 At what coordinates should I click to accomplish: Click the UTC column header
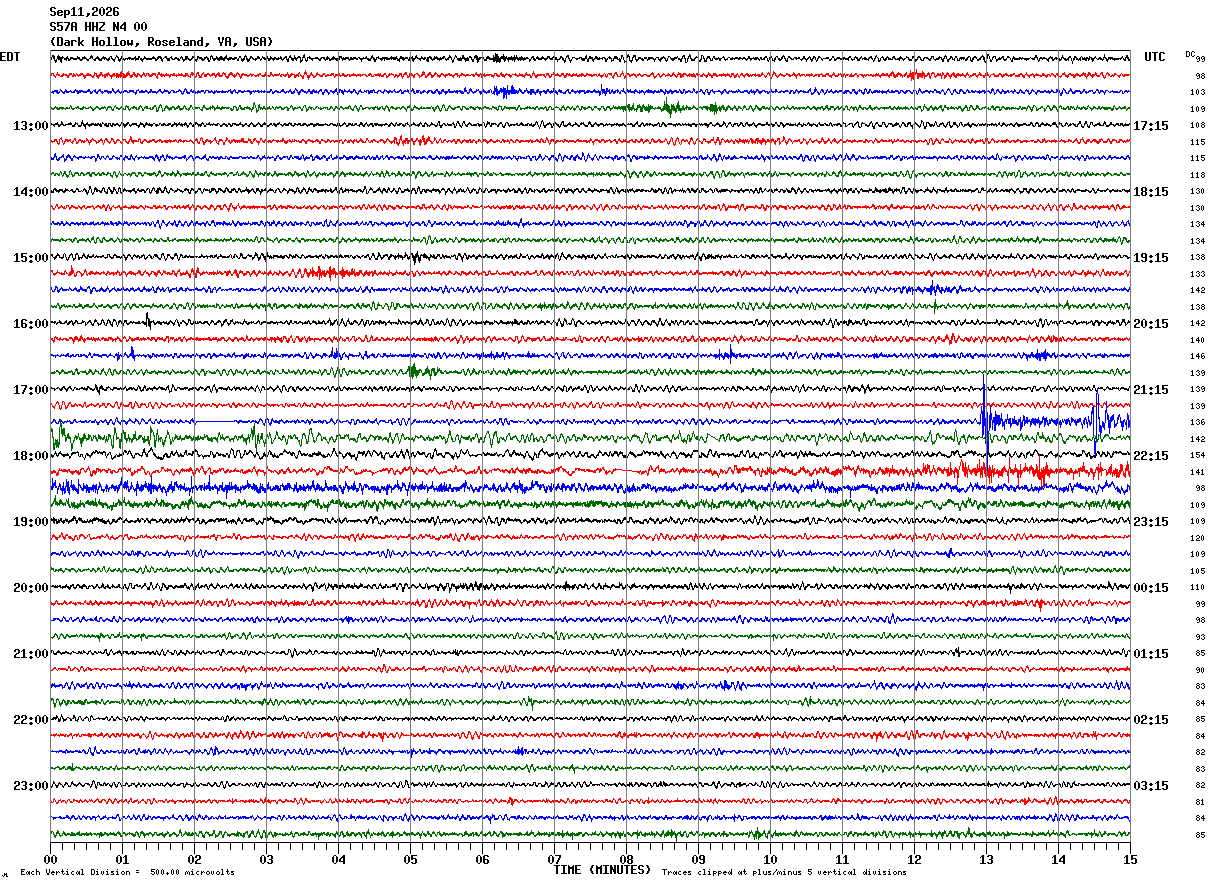[1155, 57]
